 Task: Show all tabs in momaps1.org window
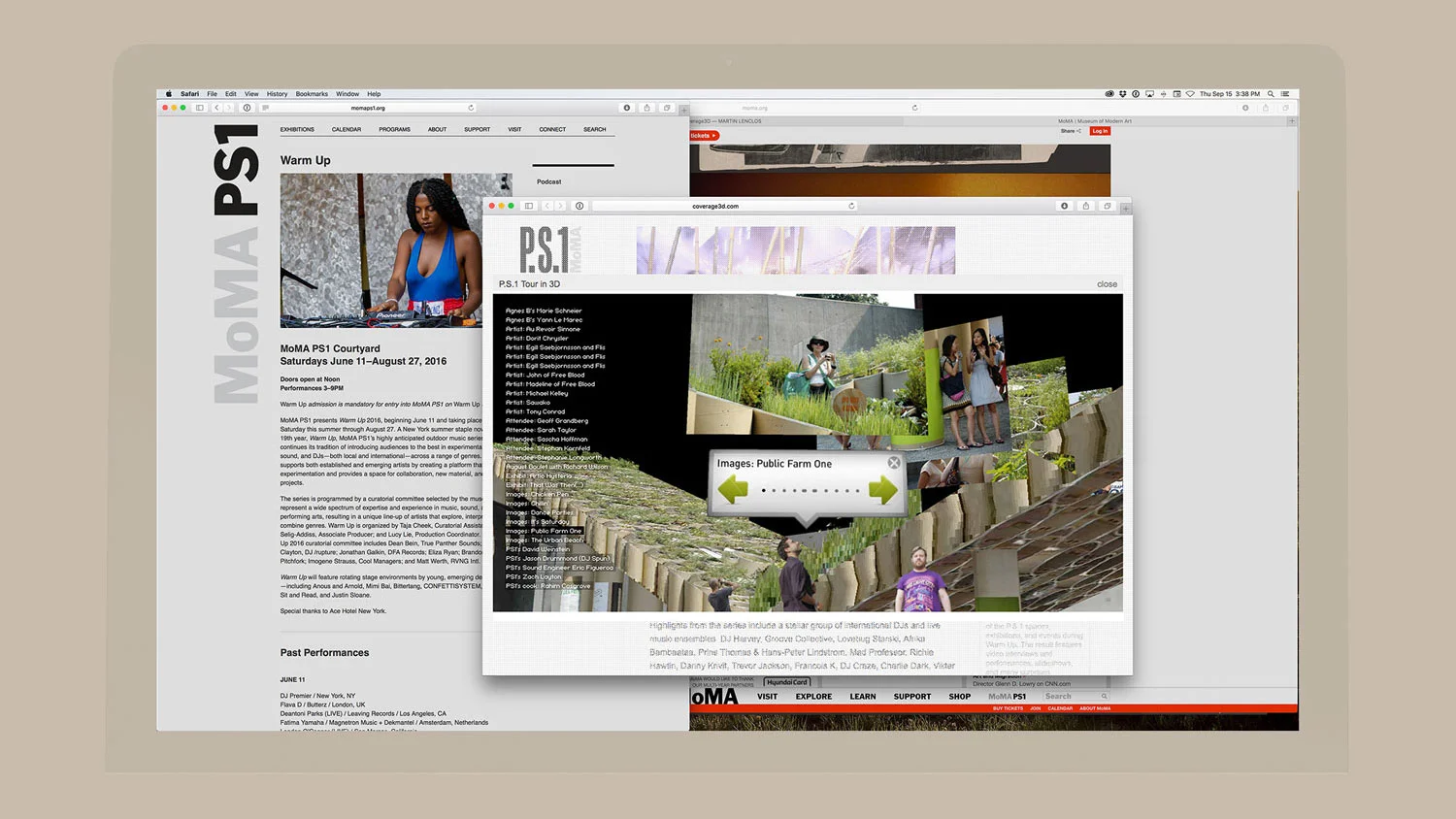(x=667, y=108)
